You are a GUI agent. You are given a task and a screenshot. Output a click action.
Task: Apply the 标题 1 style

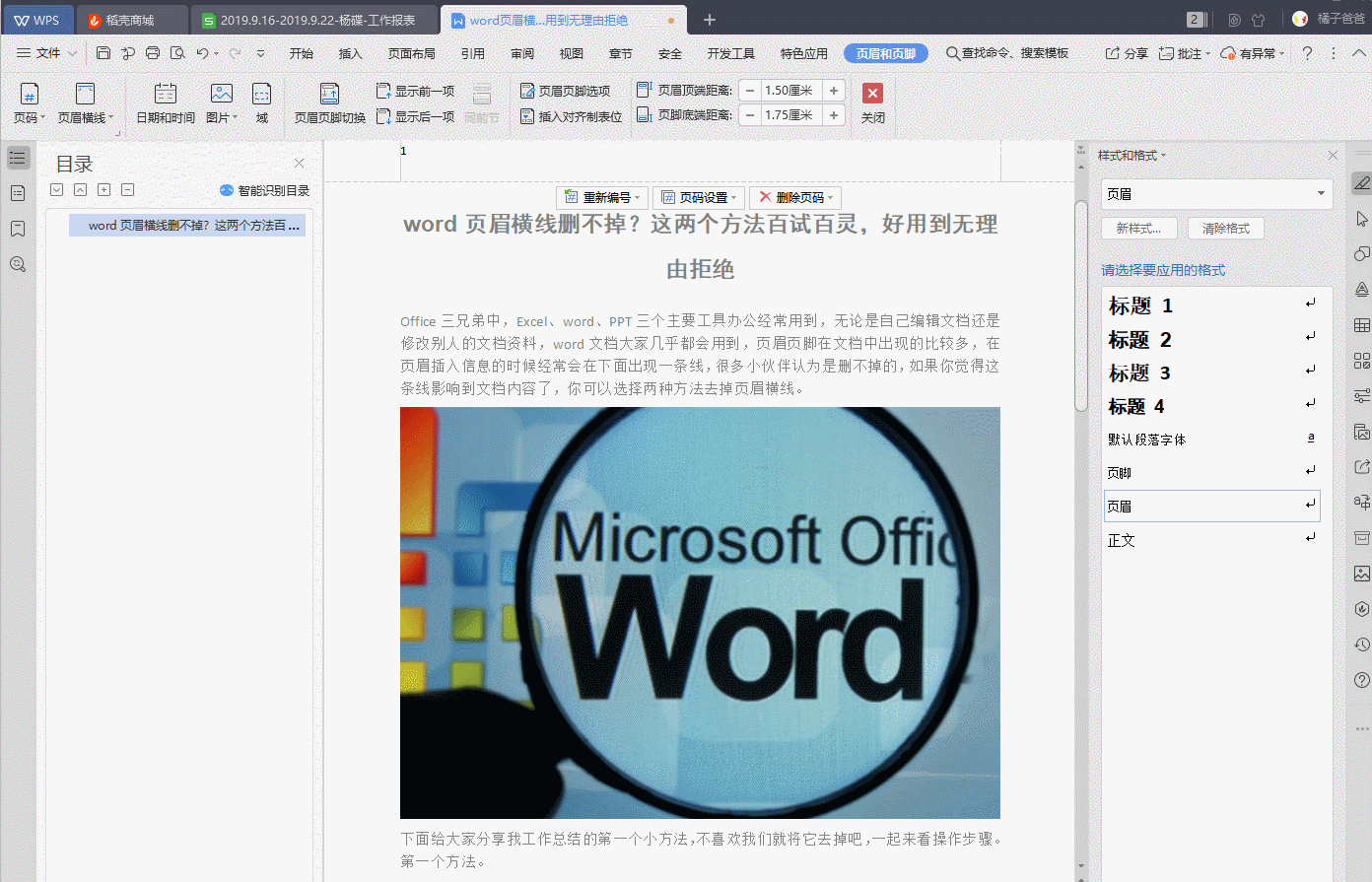[x=1211, y=305]
